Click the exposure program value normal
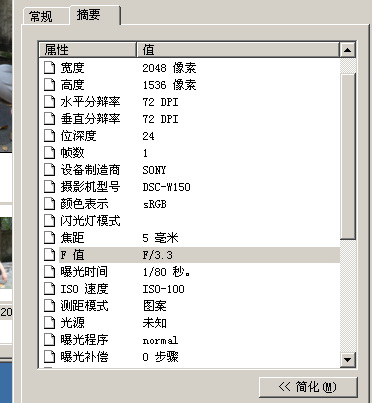The image size is (372, 403). pyautogui.click(x=160, y=341)
